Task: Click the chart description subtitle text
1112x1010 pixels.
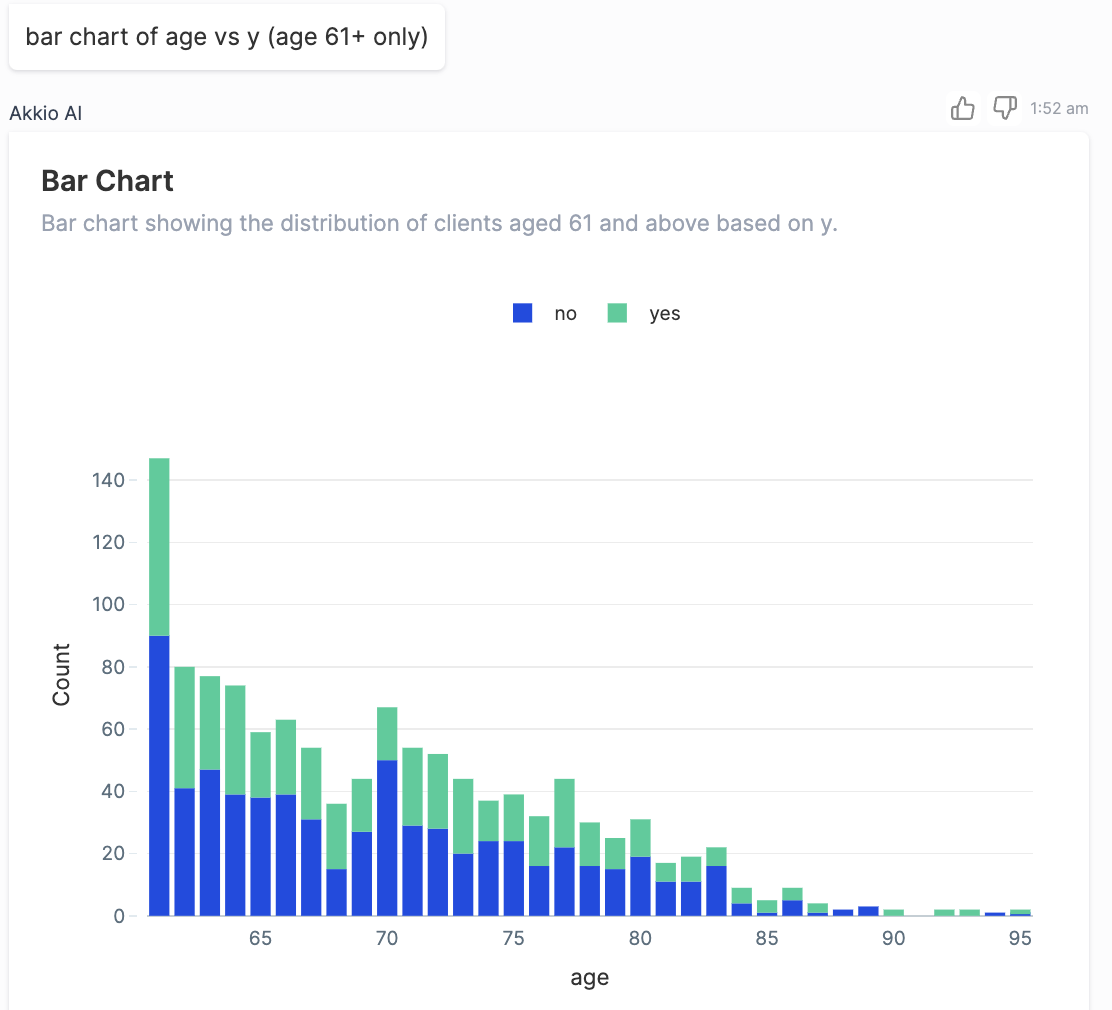Action: [440, 223]
